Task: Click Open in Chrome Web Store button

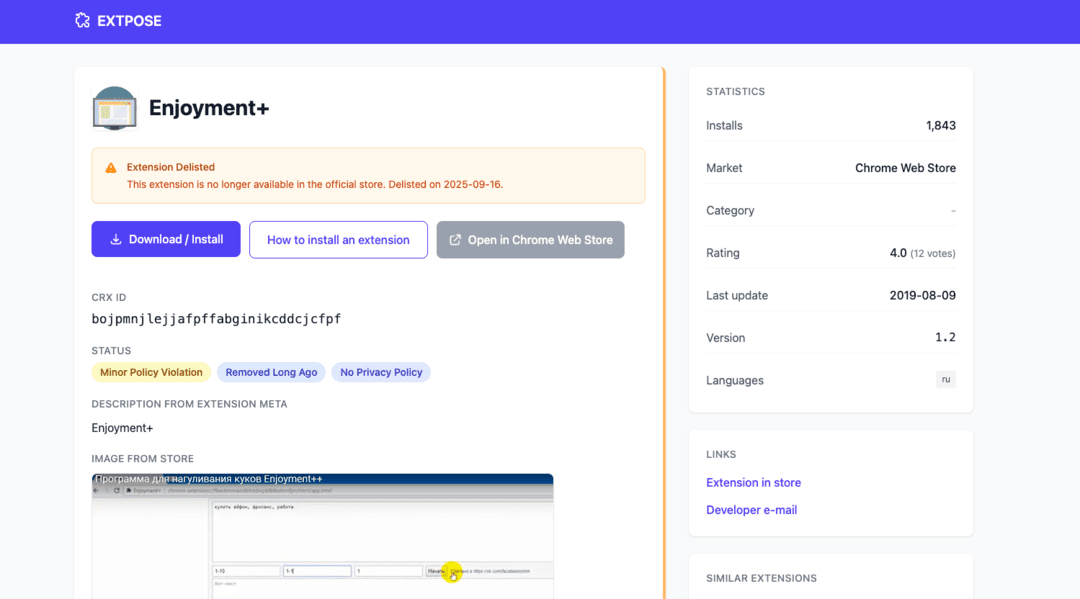Action: (x=530, y=240)
